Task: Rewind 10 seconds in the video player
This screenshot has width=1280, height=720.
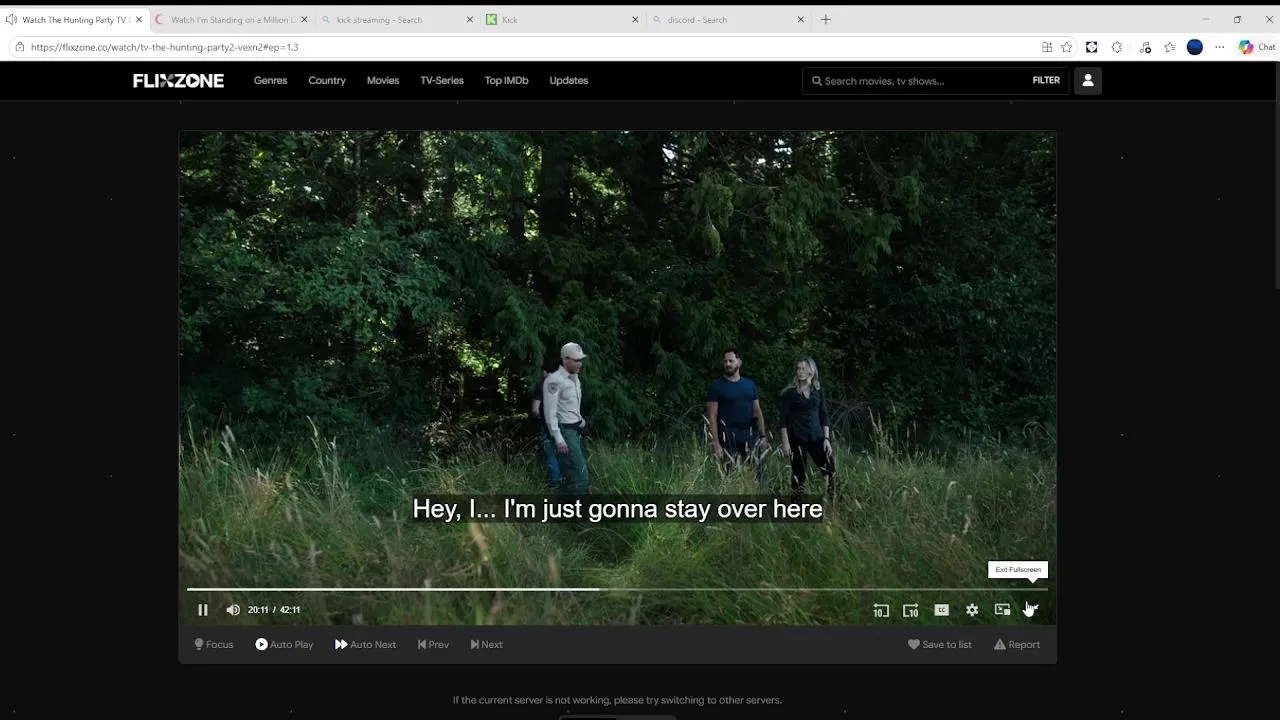Action: coord(880,610)
